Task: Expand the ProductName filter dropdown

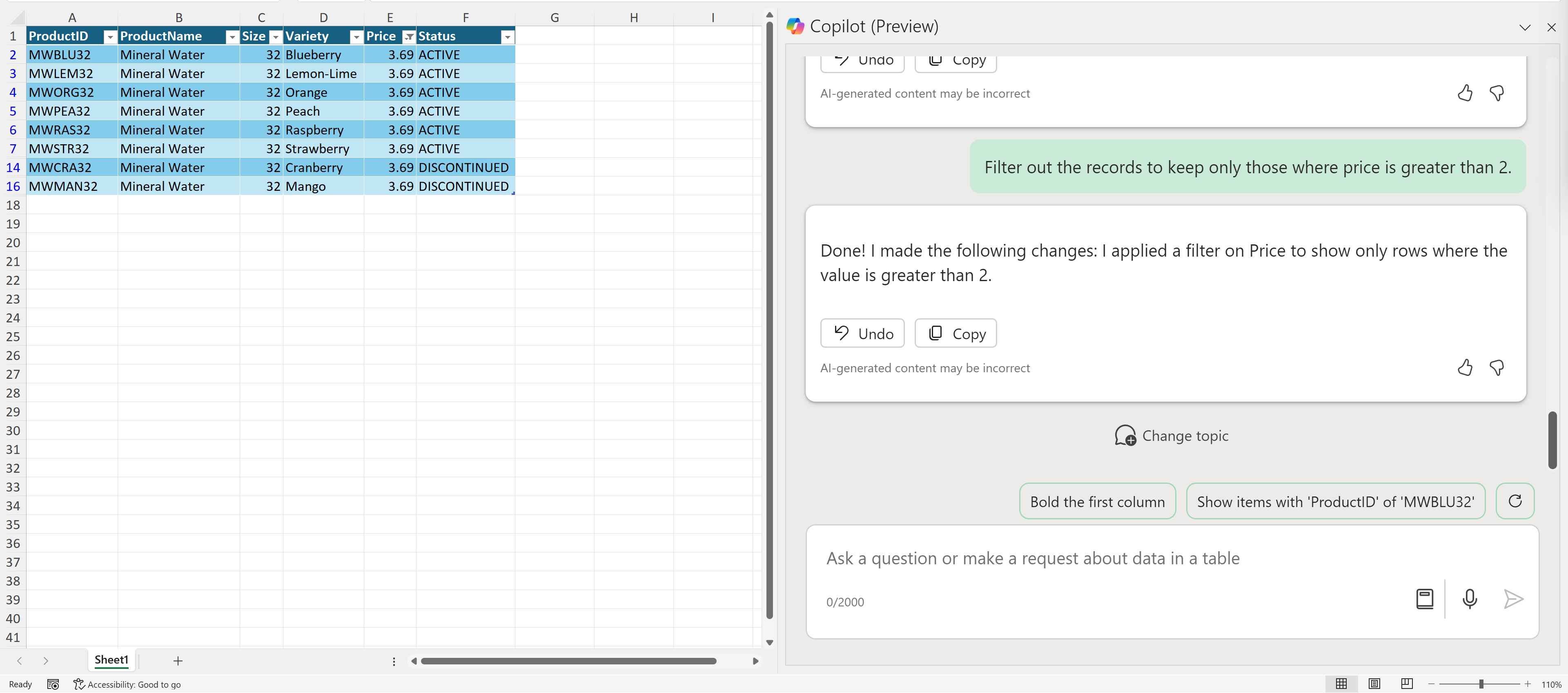Action: point(232,37)
